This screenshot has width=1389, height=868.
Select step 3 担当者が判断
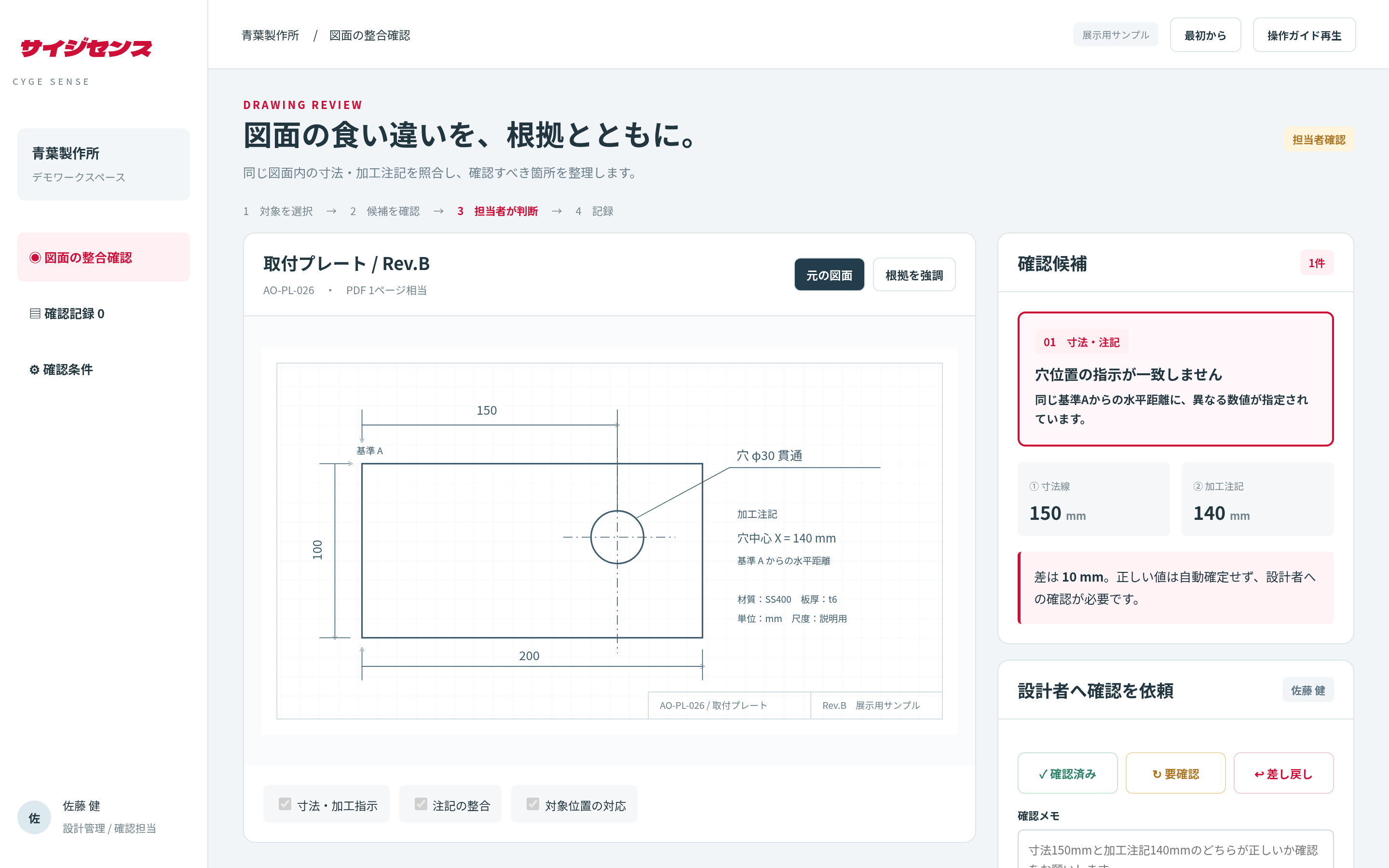498,211
